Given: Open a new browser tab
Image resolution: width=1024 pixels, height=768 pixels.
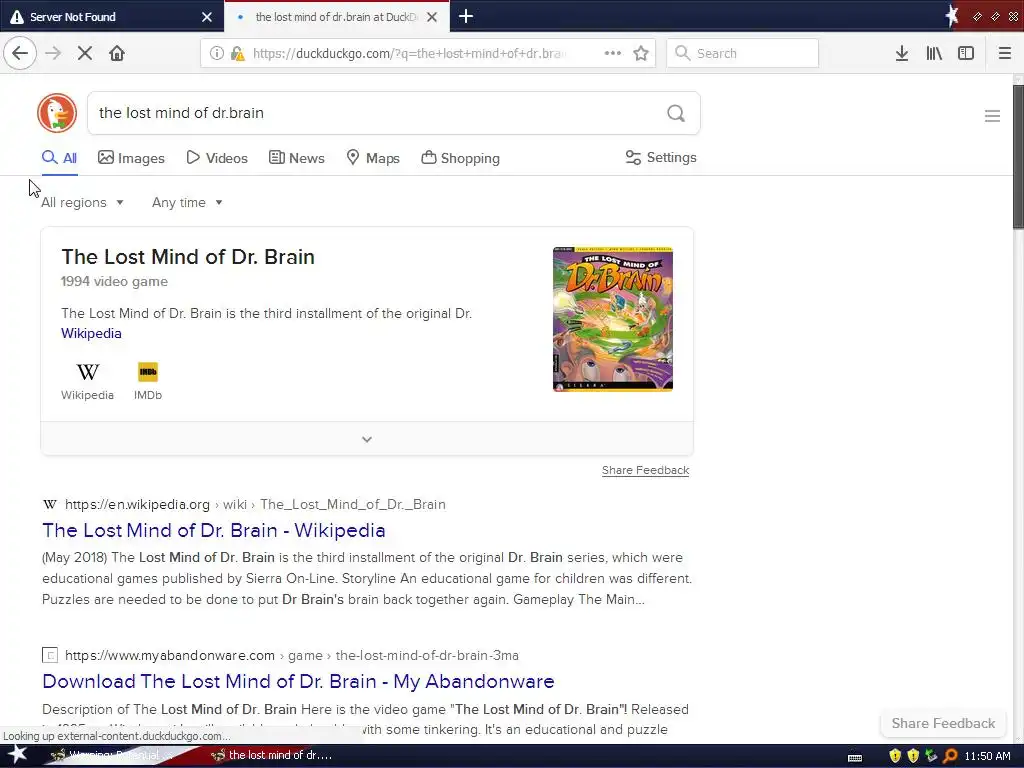Looking at the screenshot, I should (x=466, y=16).
